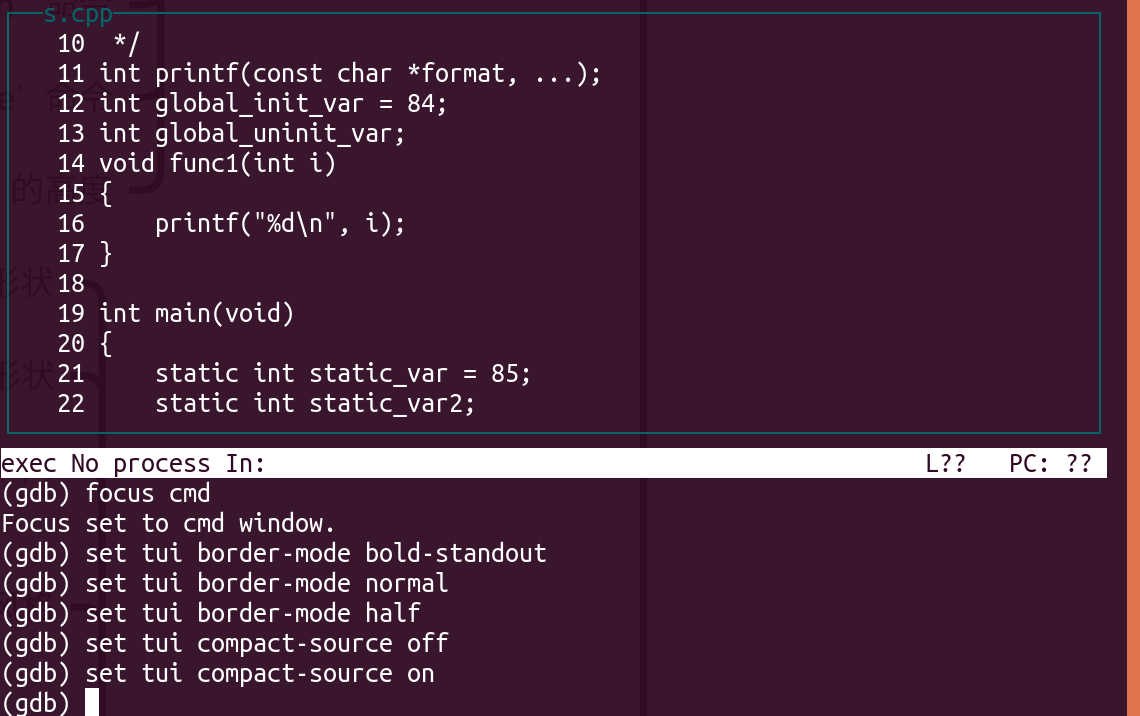Click line 21 static_var initialization
This screenshot has height=716, width=1140.
(x=343, y=374)
